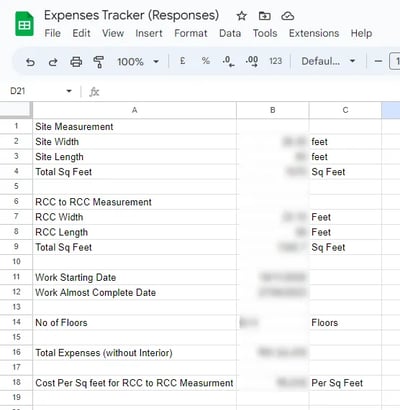Viewport: 400px width, 410px height.
Task: Open the File menu
Action: point(53,33)
